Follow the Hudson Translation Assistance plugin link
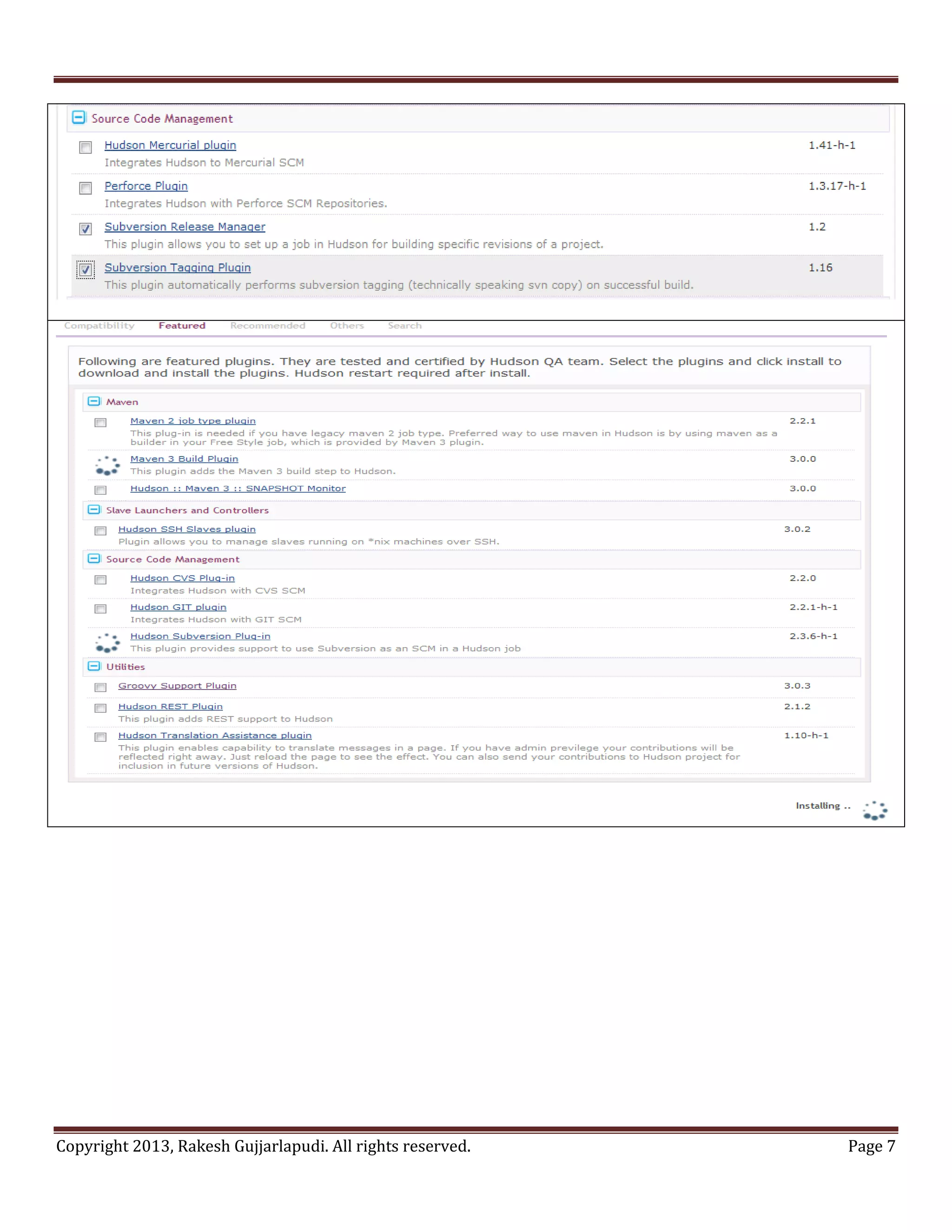 (215, 735)
